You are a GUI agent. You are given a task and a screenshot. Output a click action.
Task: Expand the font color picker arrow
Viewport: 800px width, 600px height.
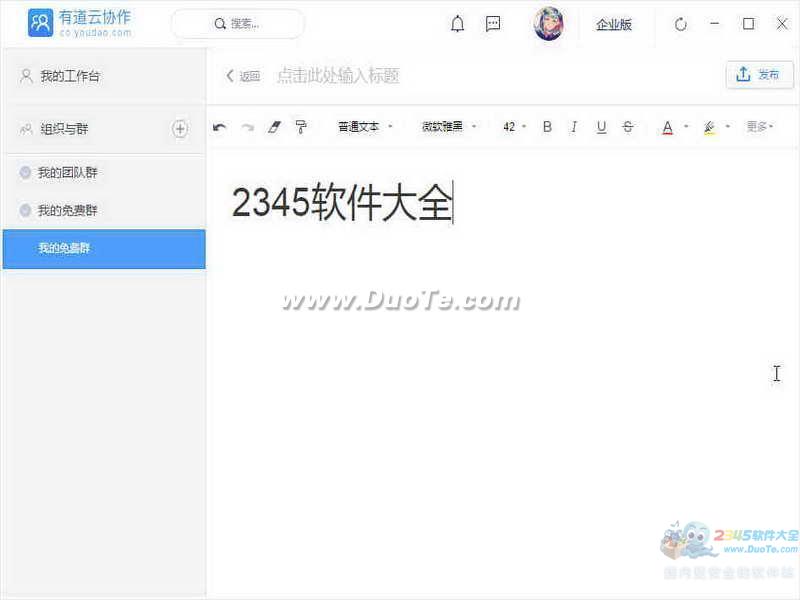click(686, 126)
